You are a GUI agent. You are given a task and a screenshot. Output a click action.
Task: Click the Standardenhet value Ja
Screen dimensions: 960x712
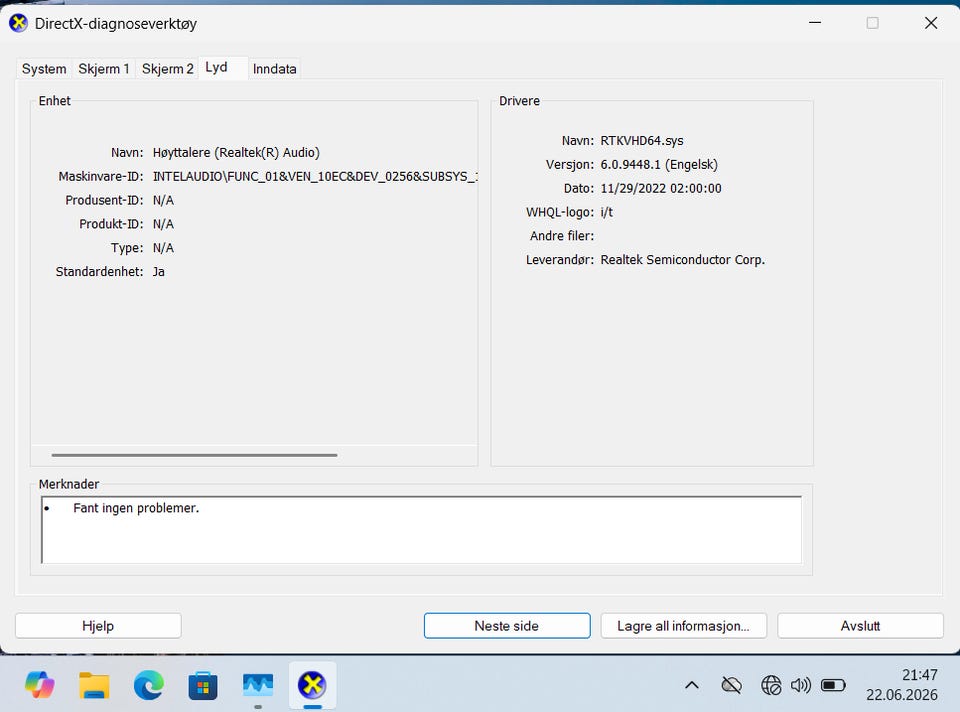coord(159,272)
